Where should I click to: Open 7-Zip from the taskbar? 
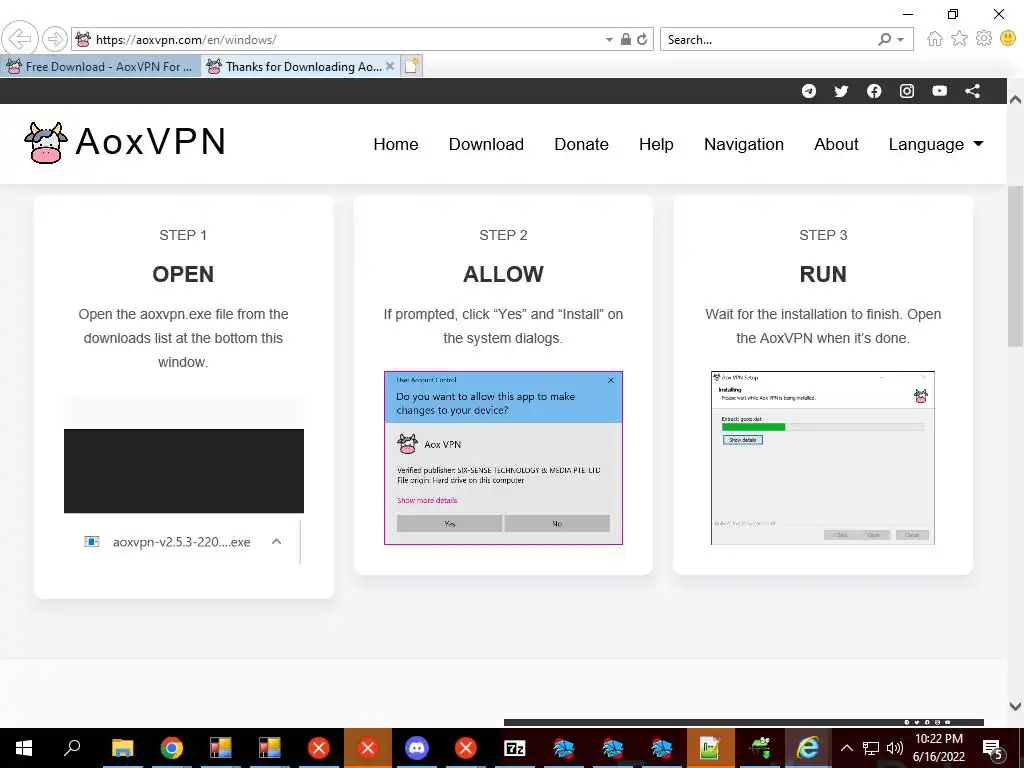coord(515,748)
